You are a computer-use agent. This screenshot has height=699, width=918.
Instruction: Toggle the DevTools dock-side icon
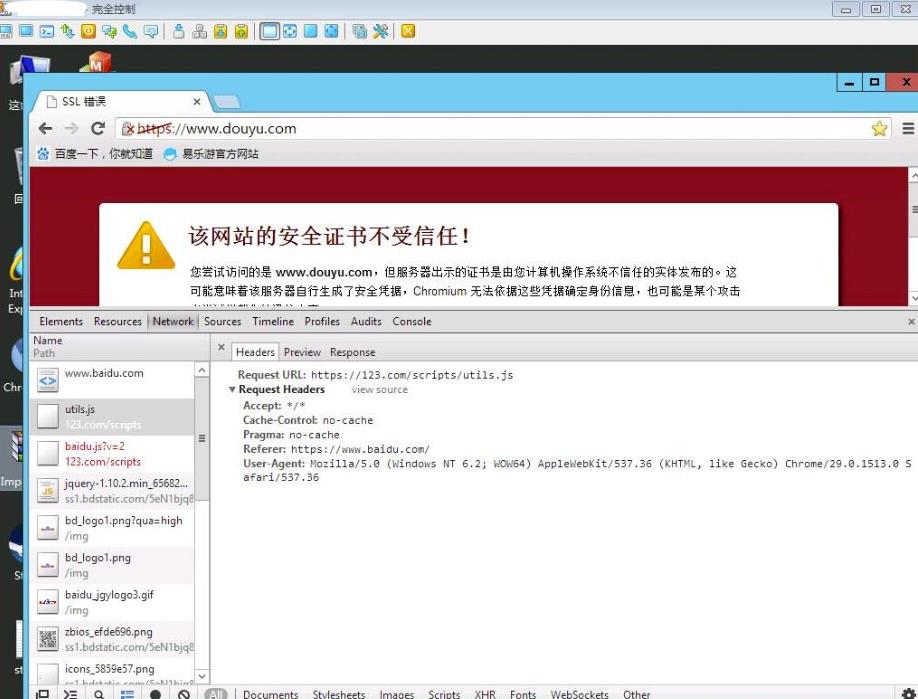43,694
